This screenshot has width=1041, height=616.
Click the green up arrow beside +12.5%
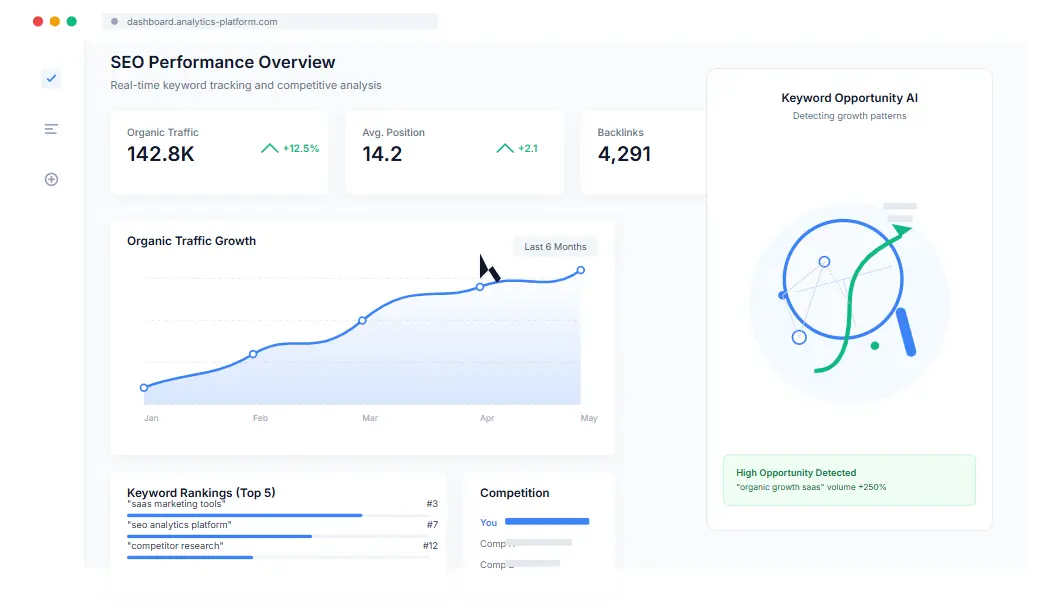click(x=270, y=148)
